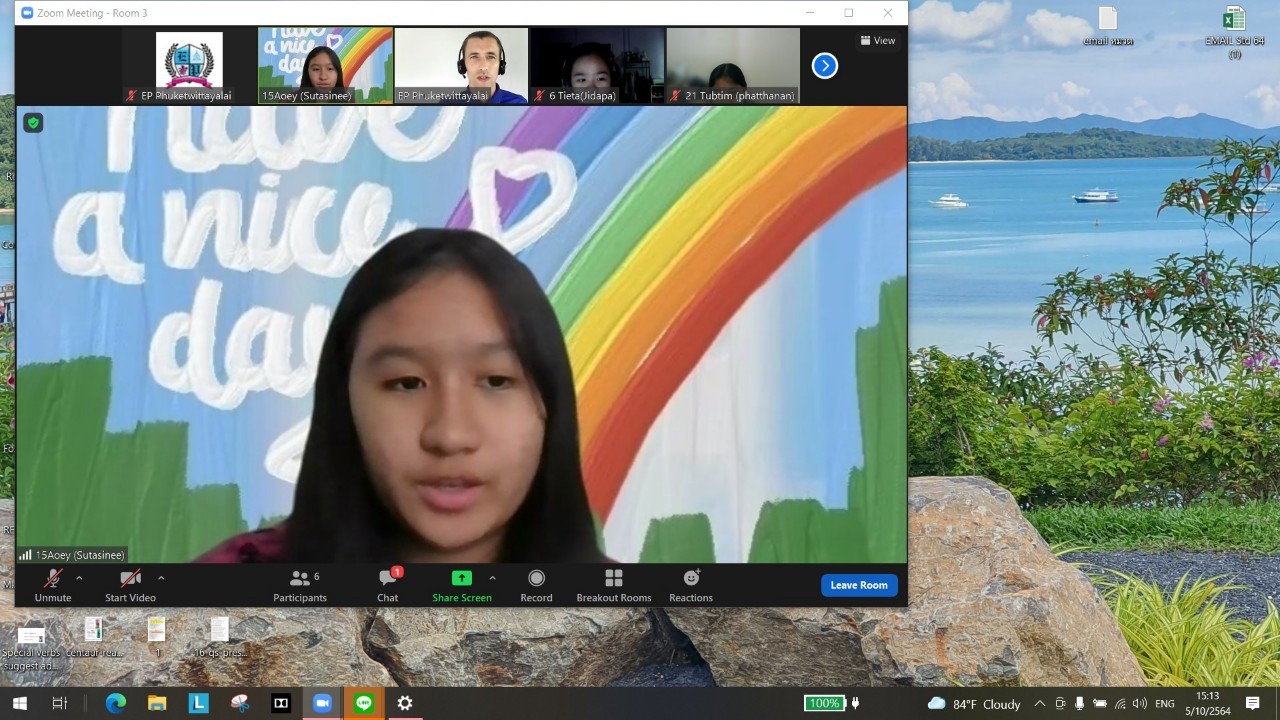
Task: Open the email text file on desktop
Action: [1107, 27]
